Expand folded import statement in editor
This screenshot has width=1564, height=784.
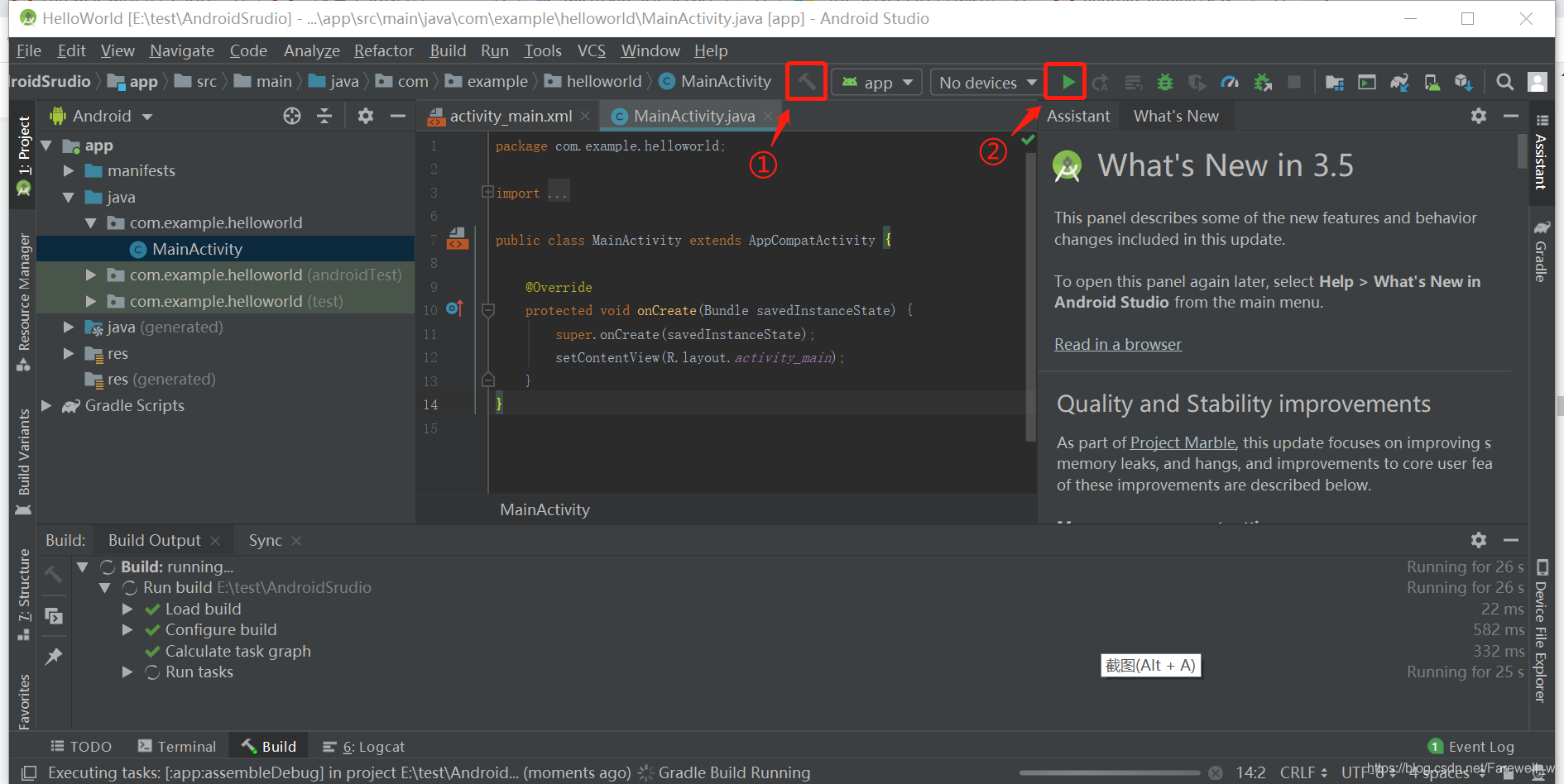pos(488,193)
